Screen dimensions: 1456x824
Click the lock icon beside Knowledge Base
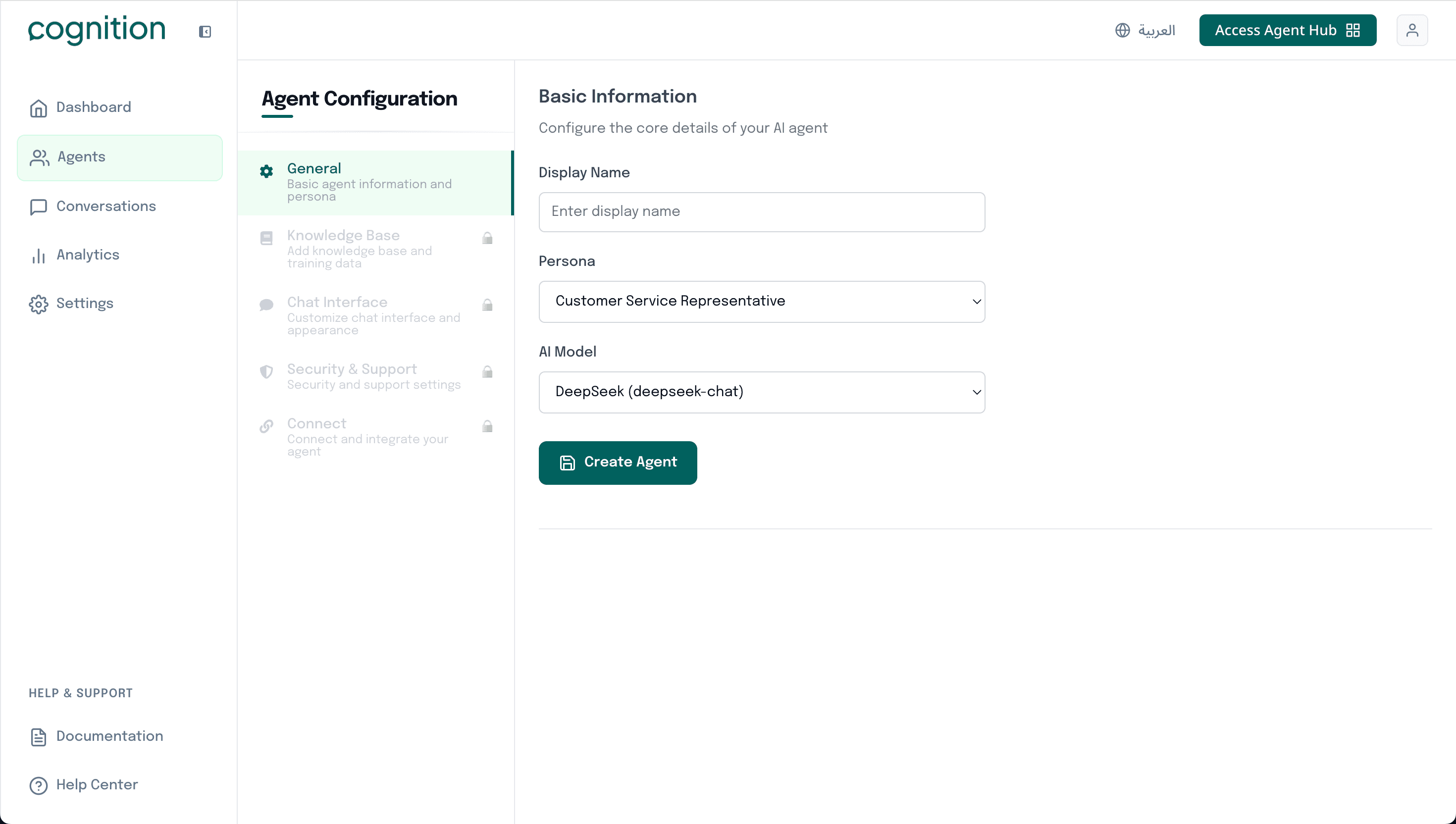487,238
